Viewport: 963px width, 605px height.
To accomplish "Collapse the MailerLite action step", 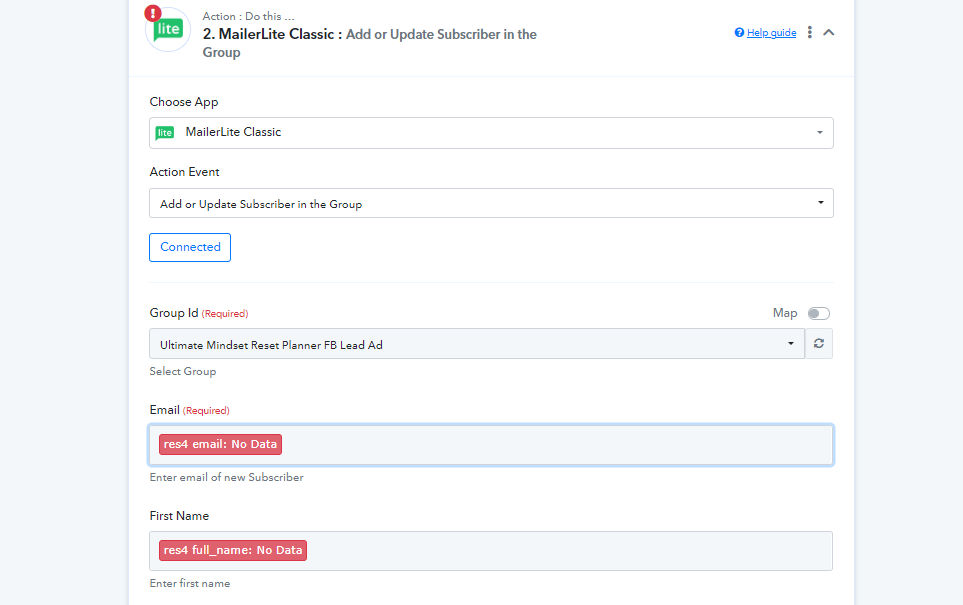I will tap(828, 33).
